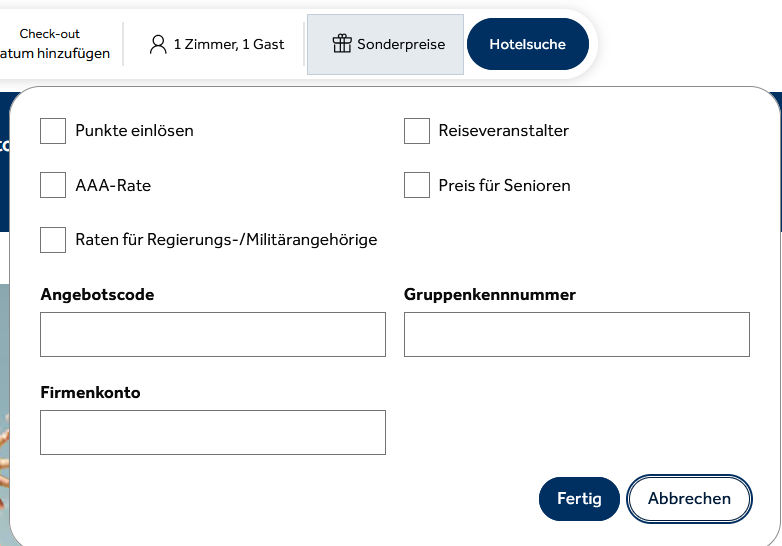Click the gift icon next to Sonderpreise
The width and height of the screenshot is (782, 546).
342,43
